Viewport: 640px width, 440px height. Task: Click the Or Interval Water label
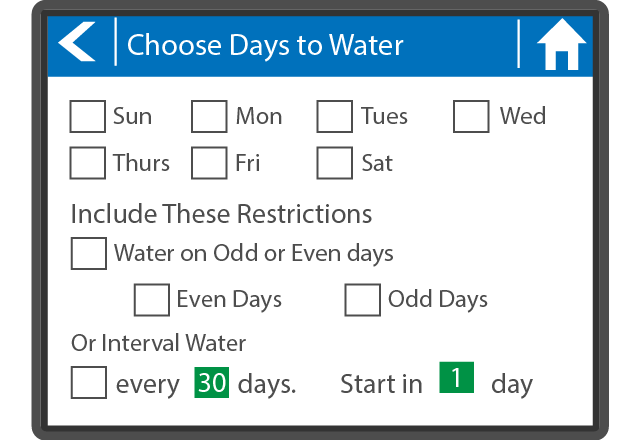pyautogui.click(x=158, y=343)
